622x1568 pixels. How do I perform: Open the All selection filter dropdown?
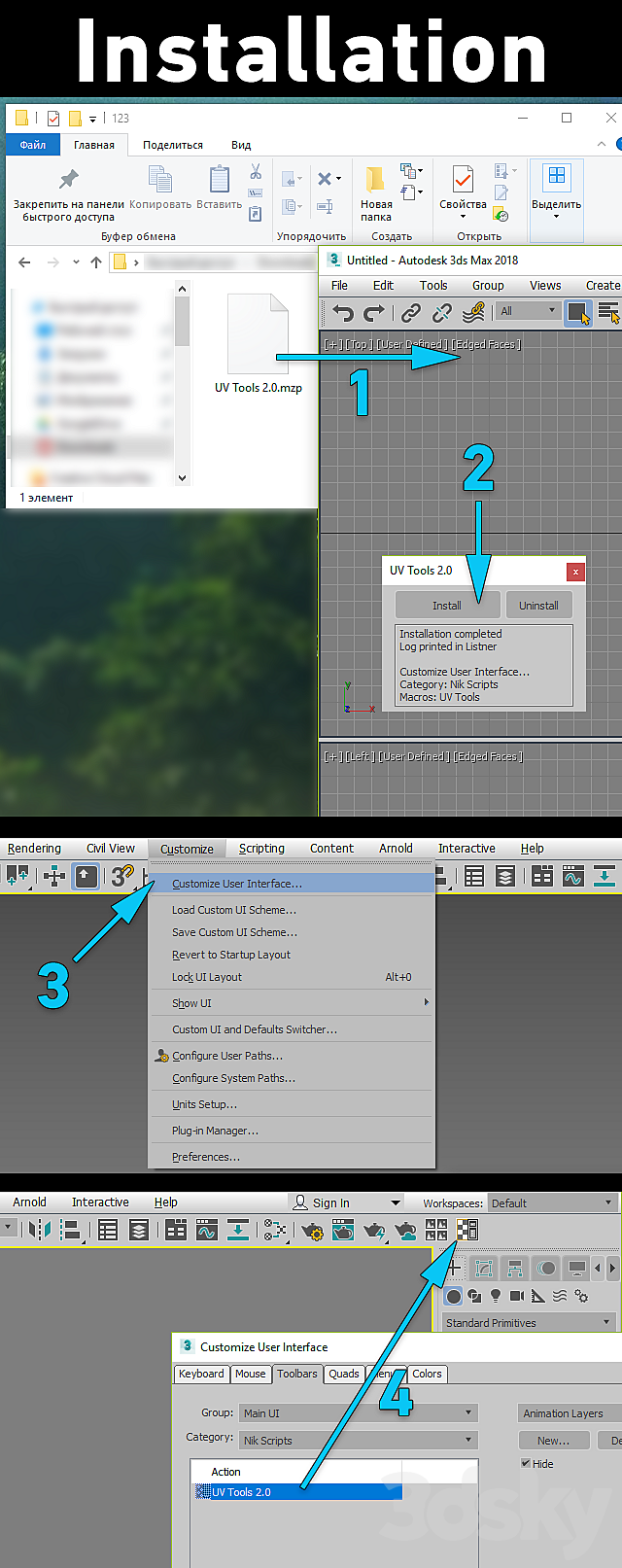tap(529, 311)
